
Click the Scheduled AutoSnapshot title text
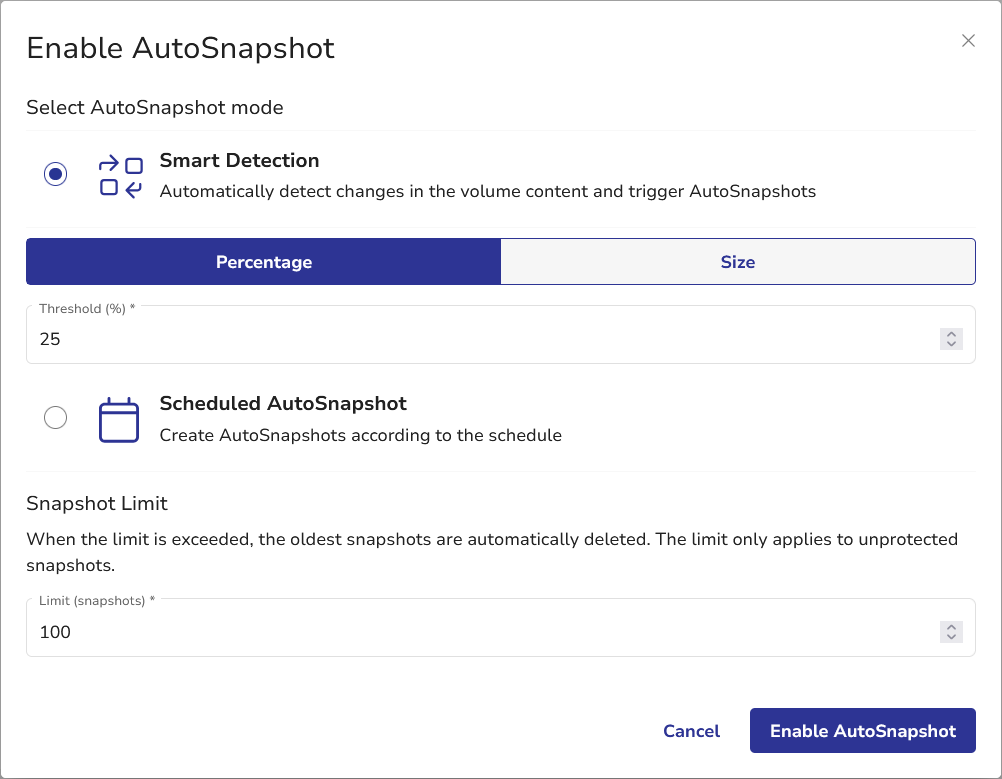[x=283, y=404]
